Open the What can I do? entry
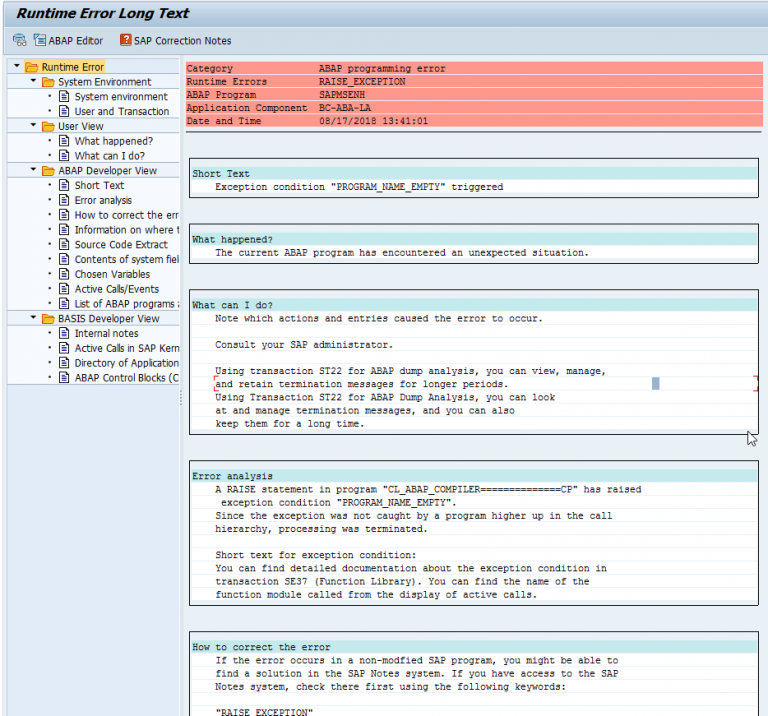The image size is (768, 716). point(109,156)
